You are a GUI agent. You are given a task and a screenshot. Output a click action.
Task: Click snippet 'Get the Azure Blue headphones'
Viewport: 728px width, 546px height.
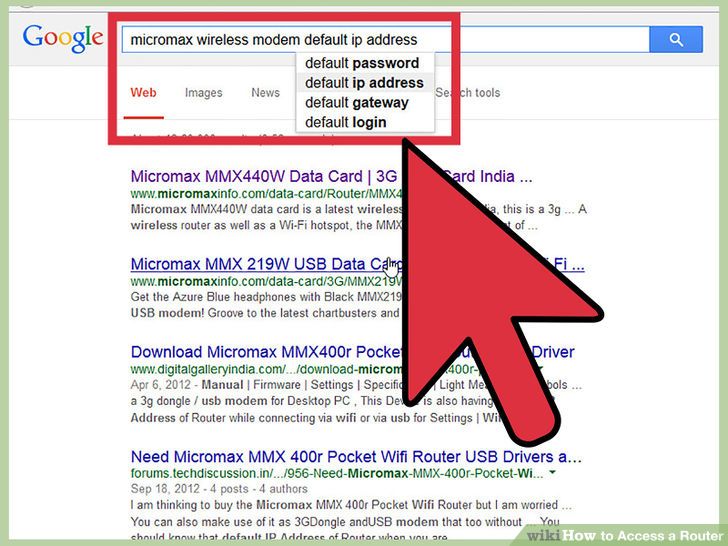pyautogui.click(x=266, y=305)
